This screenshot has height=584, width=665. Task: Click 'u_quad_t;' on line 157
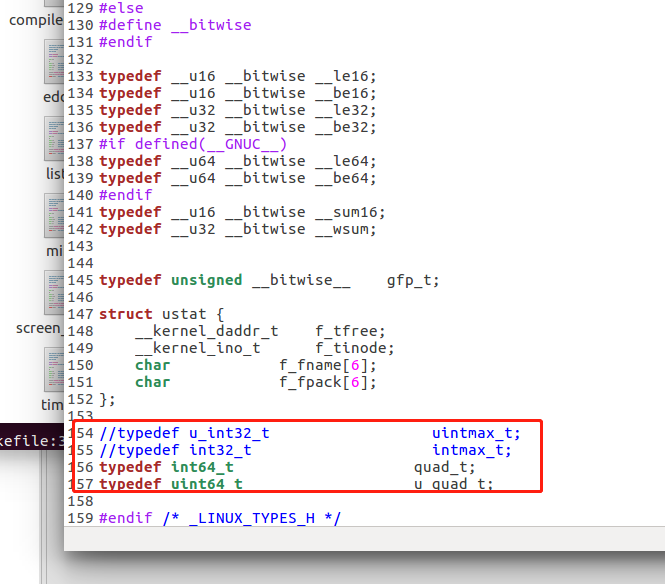point(454,483)
